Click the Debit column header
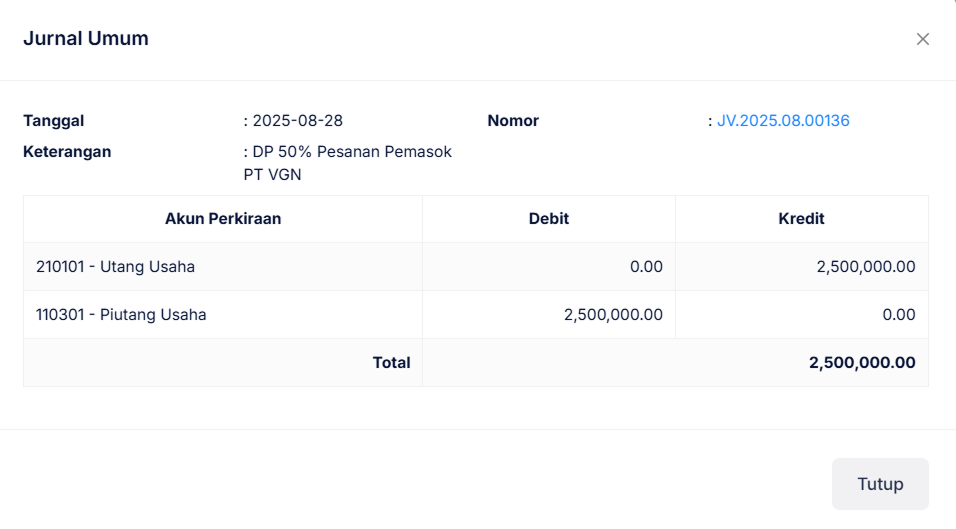Image resolution: width=956 pixels, height=529 pixels. pos(549,219)
